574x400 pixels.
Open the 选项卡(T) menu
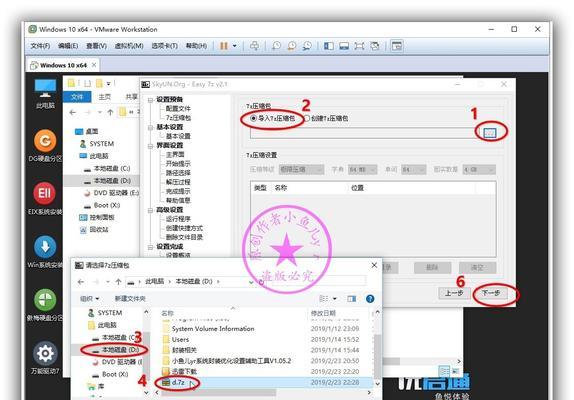click(x=165, y=46)
